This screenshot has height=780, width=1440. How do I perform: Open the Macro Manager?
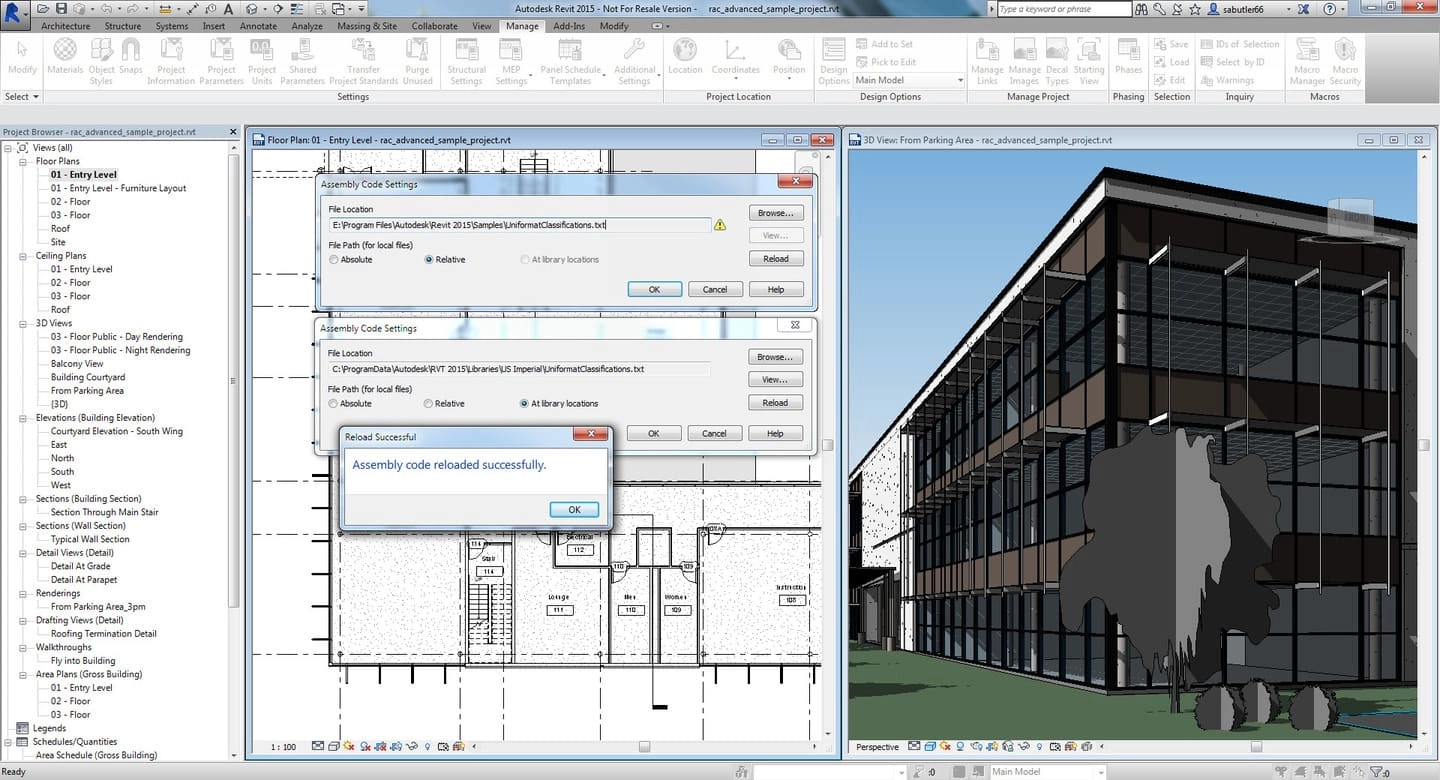1307,59
